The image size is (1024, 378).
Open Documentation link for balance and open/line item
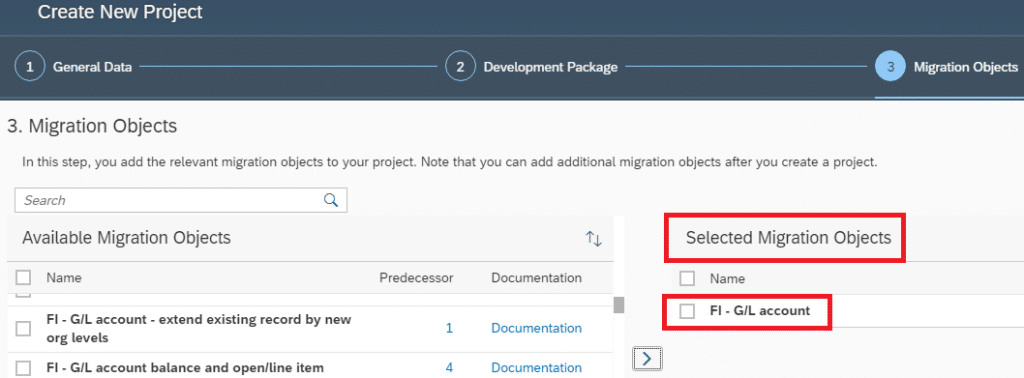tap(536, 368)
